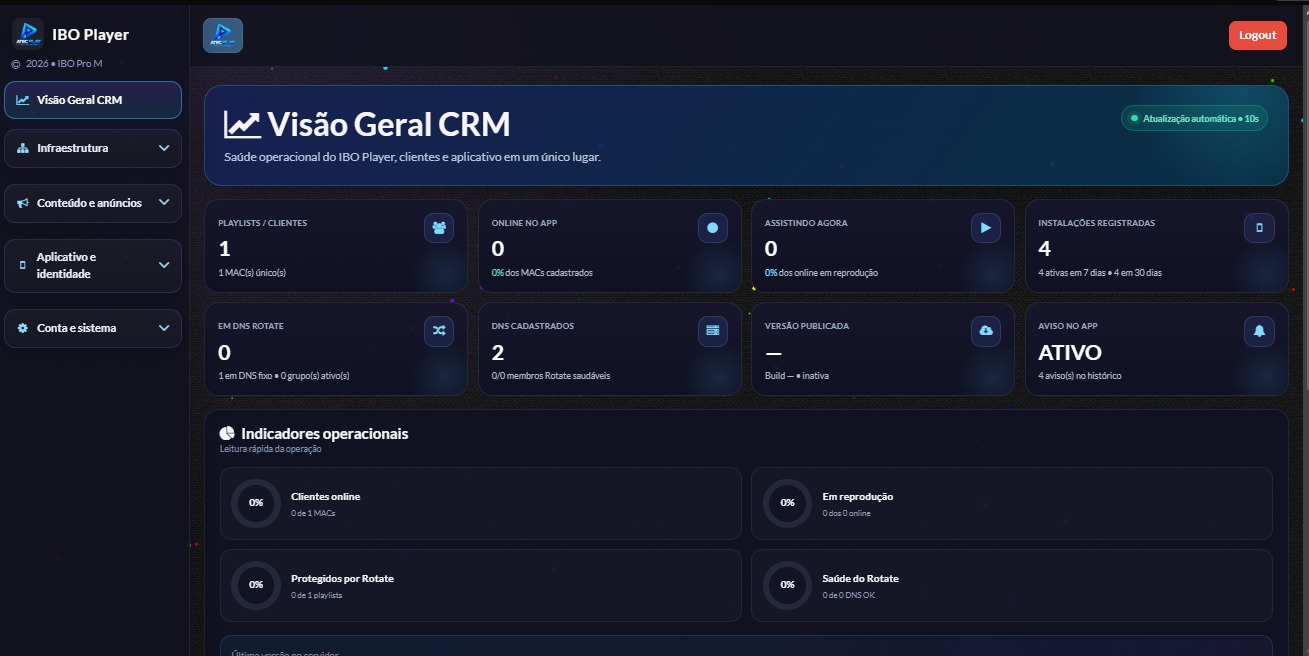Expand the Conteúdo e anúncios chevron

tap(164, 203)
